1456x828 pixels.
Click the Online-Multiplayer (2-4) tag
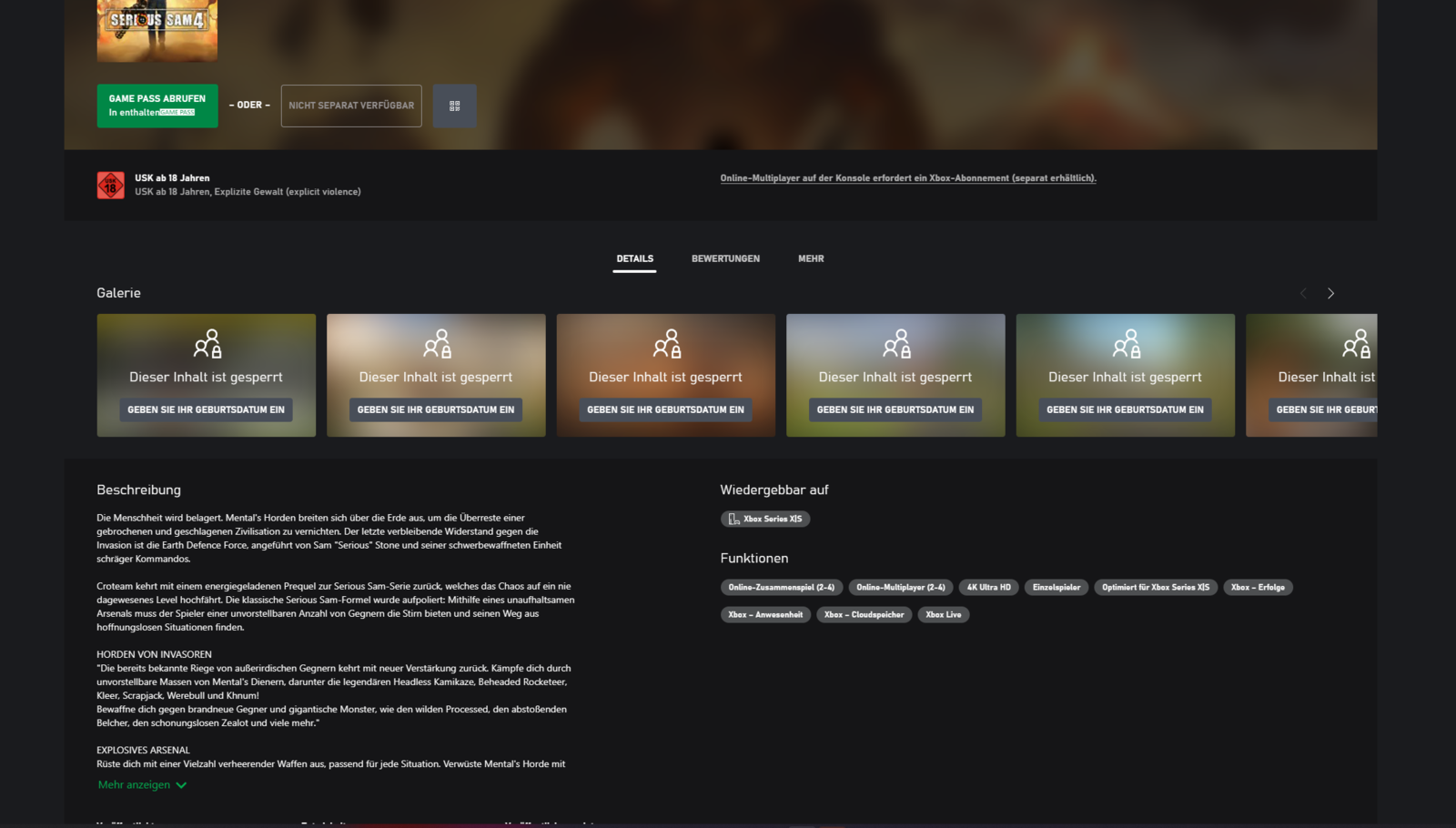coord(901,588)
